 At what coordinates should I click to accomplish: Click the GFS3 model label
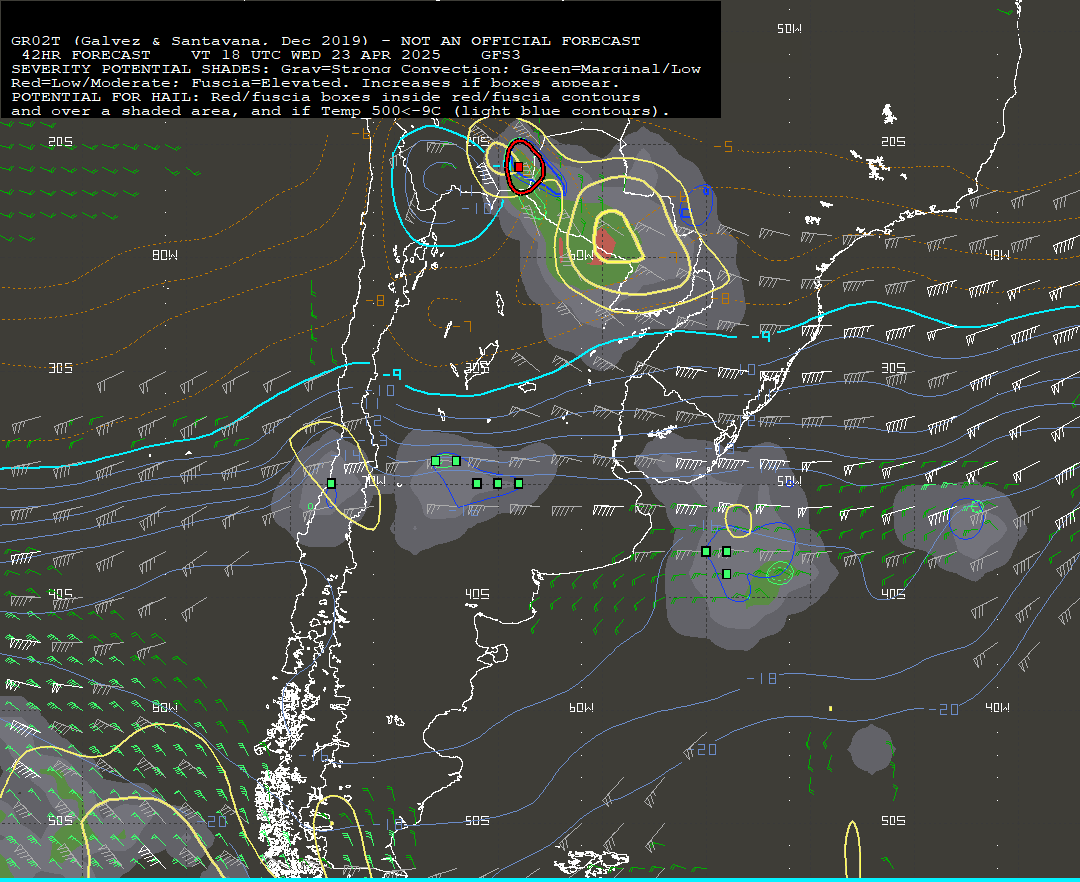501,55
